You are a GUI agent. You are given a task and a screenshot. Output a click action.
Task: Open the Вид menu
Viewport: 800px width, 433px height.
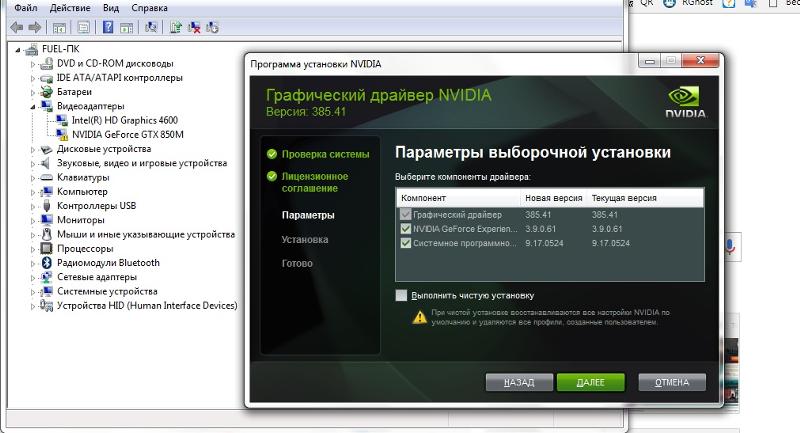click(x=111, y=8)
